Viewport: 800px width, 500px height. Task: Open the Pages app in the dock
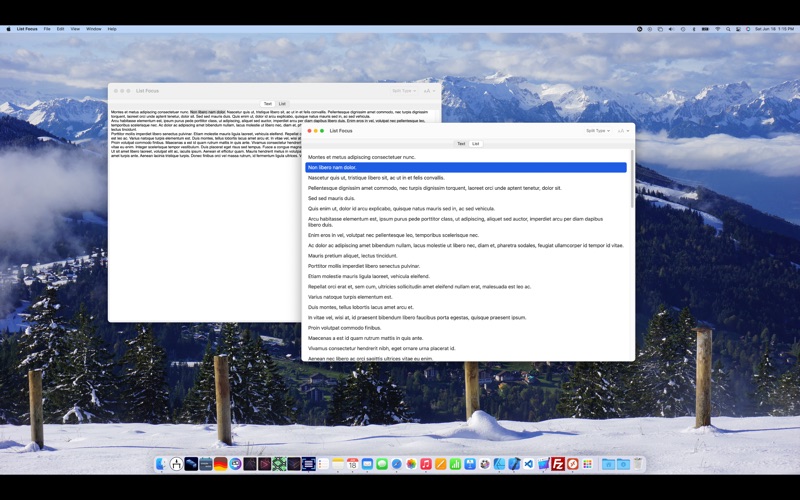tap(440, 464)
